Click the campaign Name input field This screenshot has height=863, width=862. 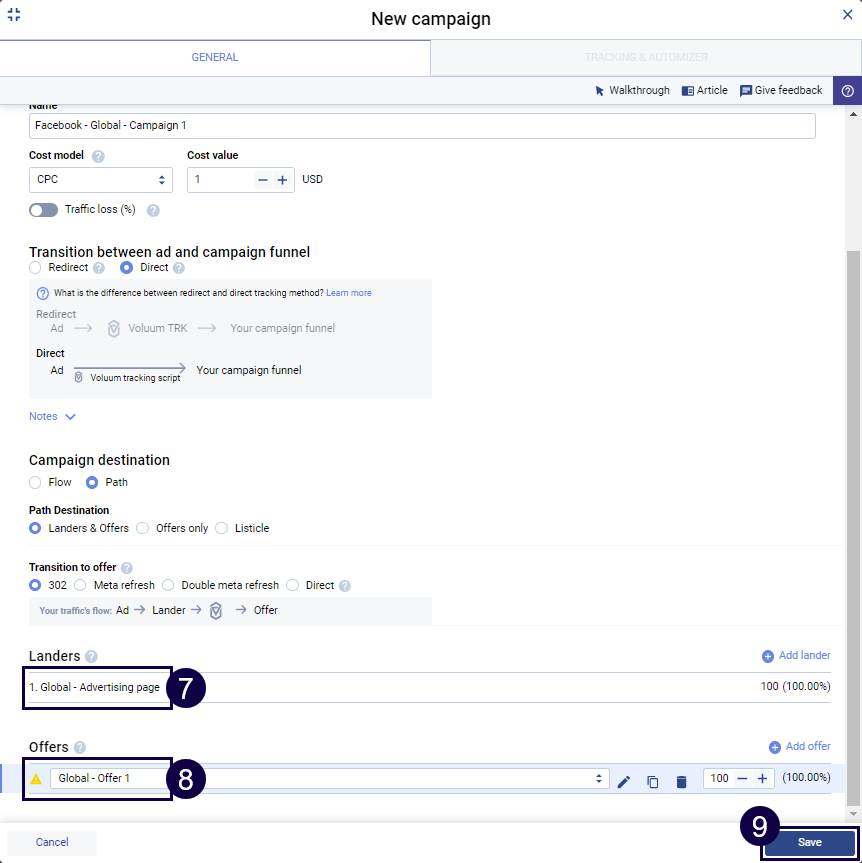pos(422,126)
